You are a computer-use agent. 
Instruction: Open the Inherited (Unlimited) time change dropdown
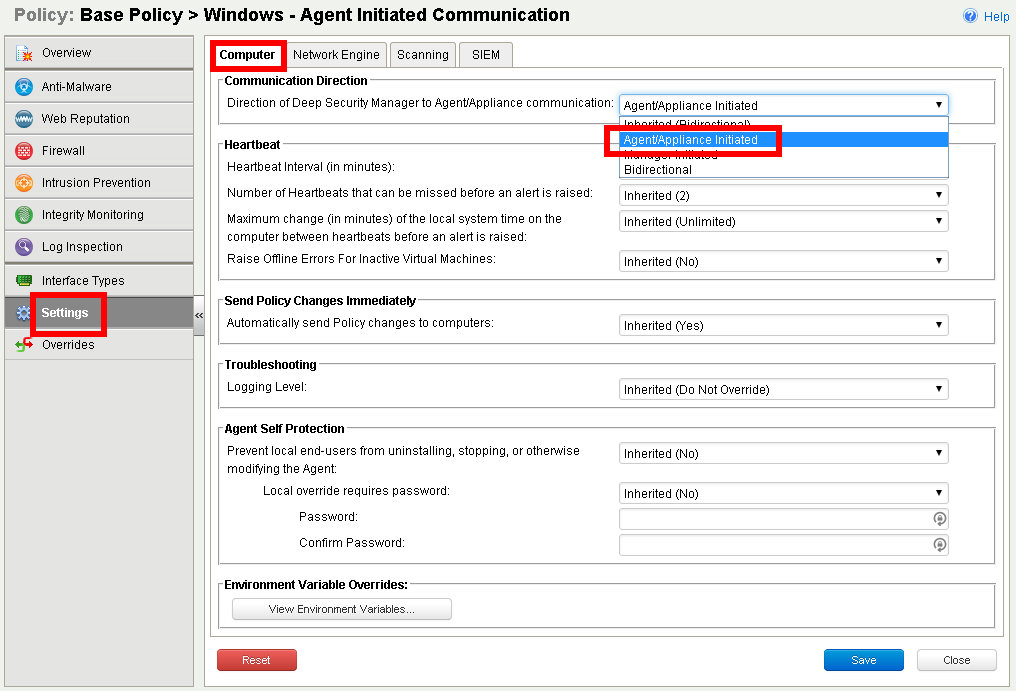(783, 221)
